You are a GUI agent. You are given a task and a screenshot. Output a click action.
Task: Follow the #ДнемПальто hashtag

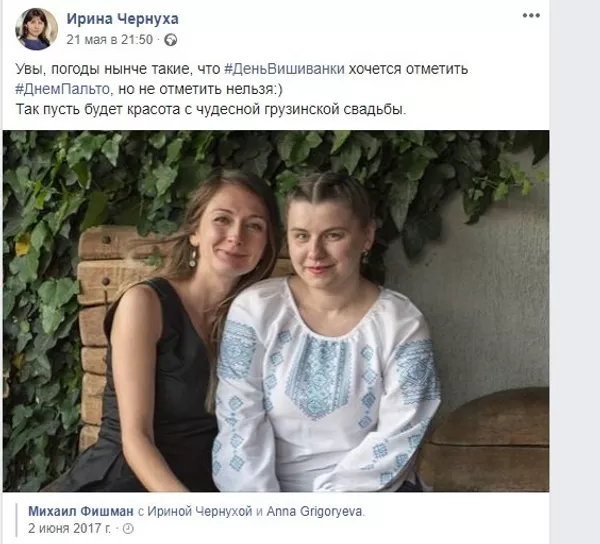pyautogui.click(x=63, y=89)
